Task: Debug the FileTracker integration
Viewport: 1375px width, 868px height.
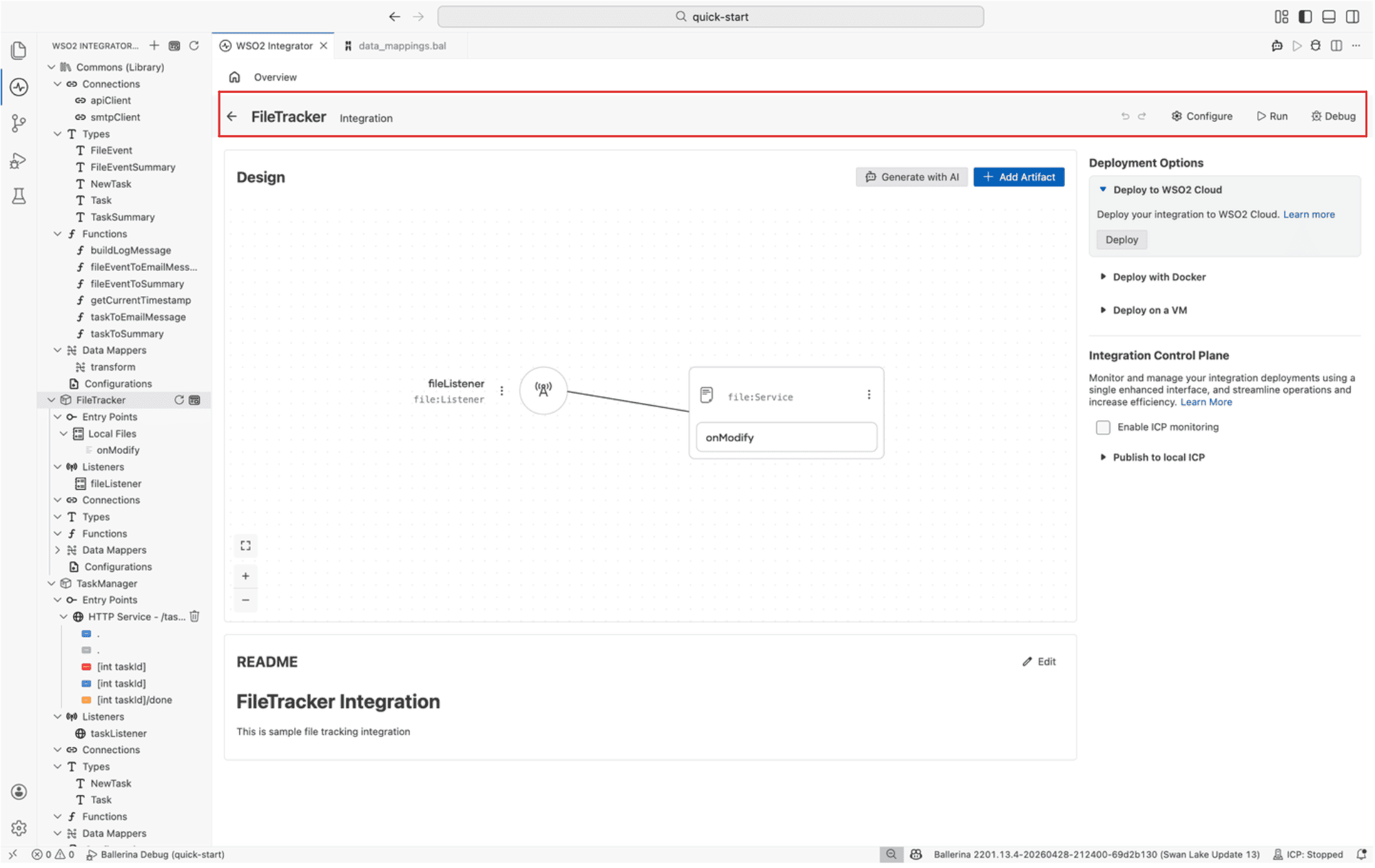Action: click(1334, 116)
